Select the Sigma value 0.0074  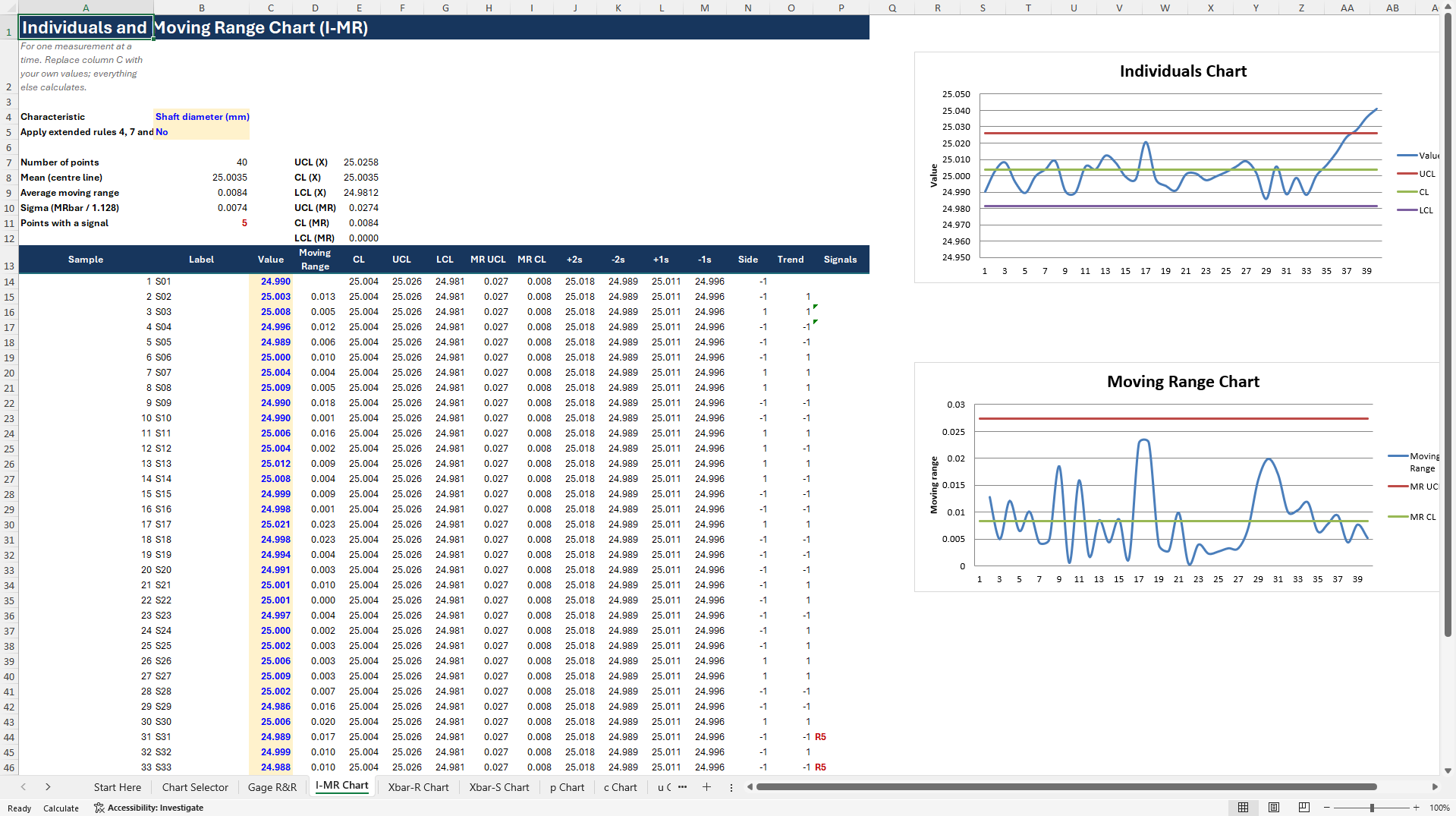point(201,208)
